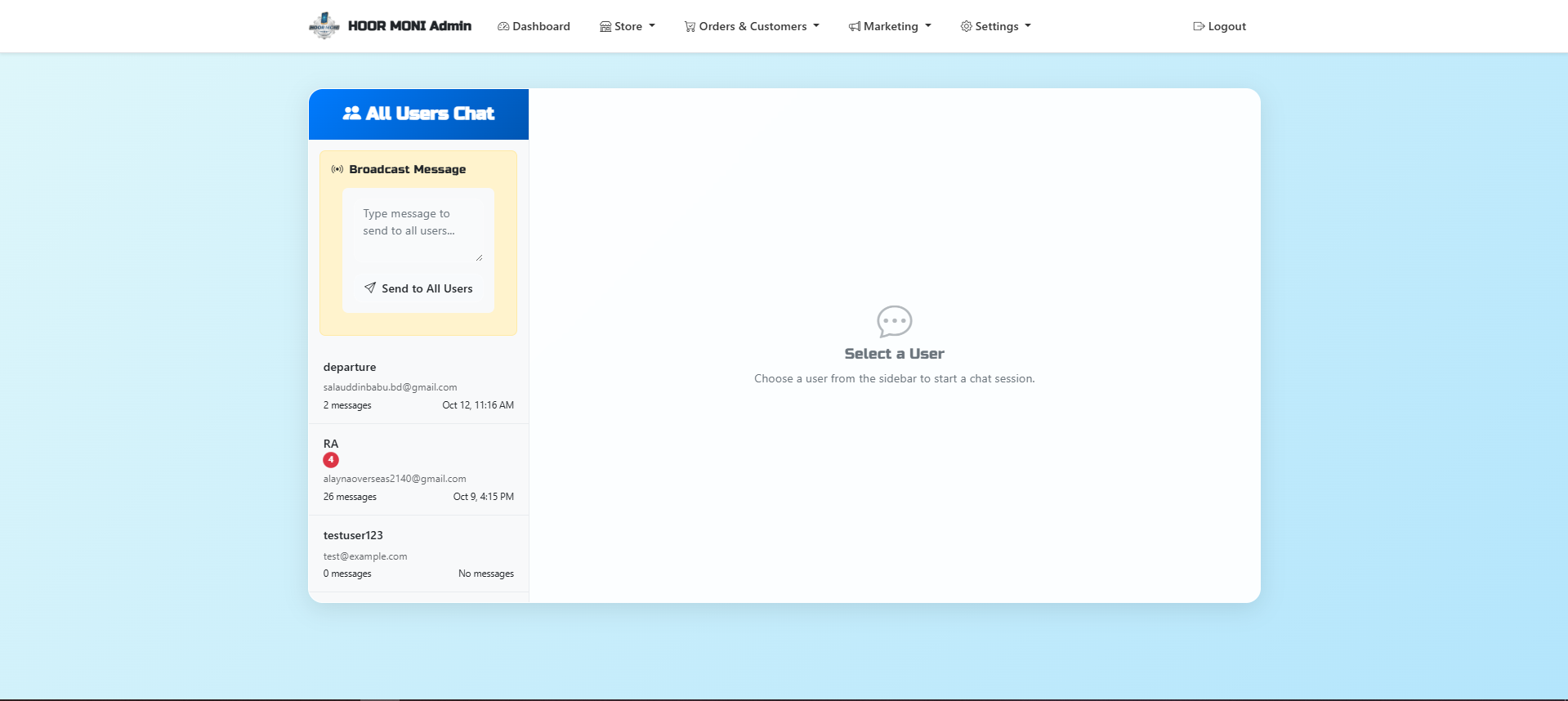Viewport: 1568px width, 701px height.
Task: Click the 'Oct 12, 11:16 AM' timestamp
Action: (x=478, y=405)
